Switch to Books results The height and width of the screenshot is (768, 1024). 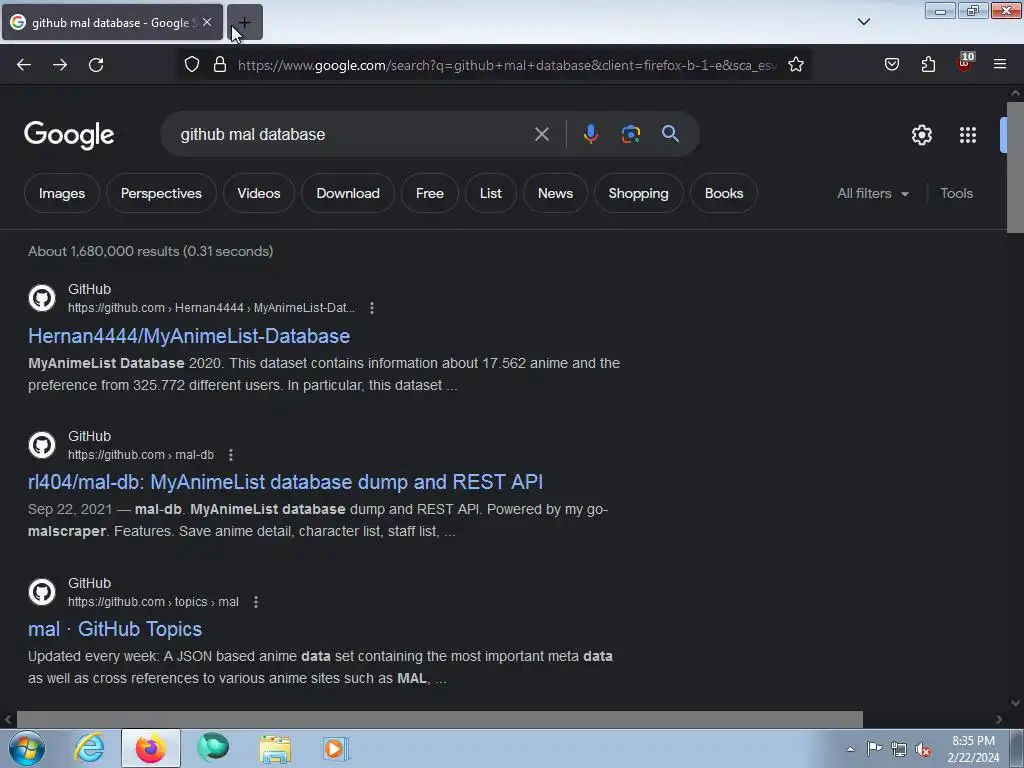[x=724, y=193]
